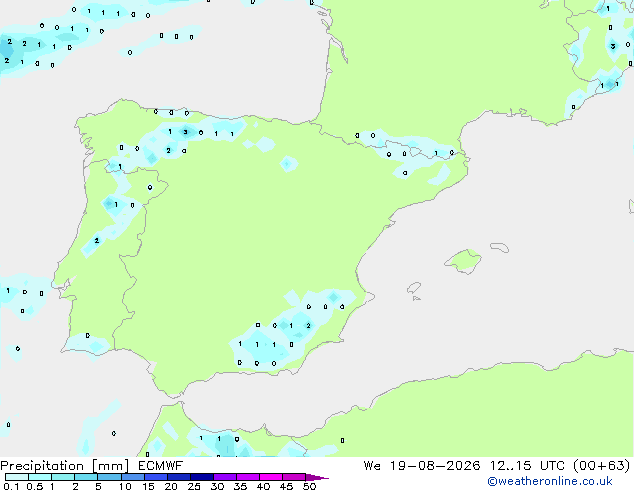Pick the 10–15 mm blue legend swatch
Viewport: 634px width, 490px height.
[x=132, y=477]
